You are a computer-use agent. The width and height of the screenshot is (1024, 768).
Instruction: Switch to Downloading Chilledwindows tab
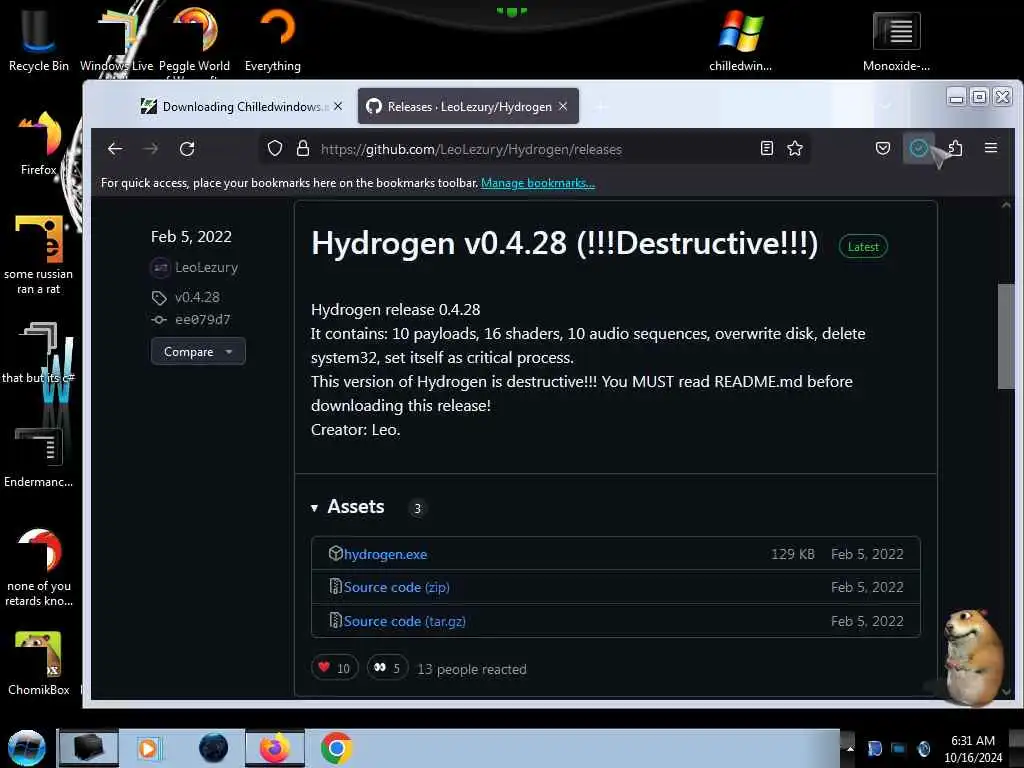pyautogui.click(x=240, y=106)
